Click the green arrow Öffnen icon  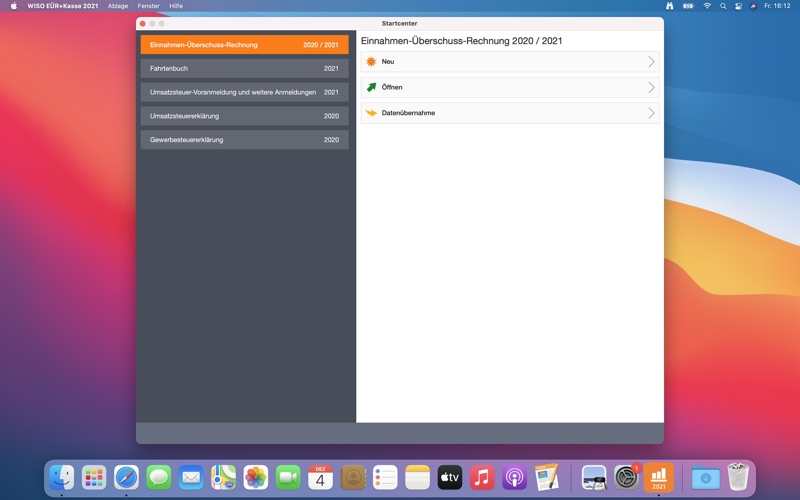tap(371, 87)
